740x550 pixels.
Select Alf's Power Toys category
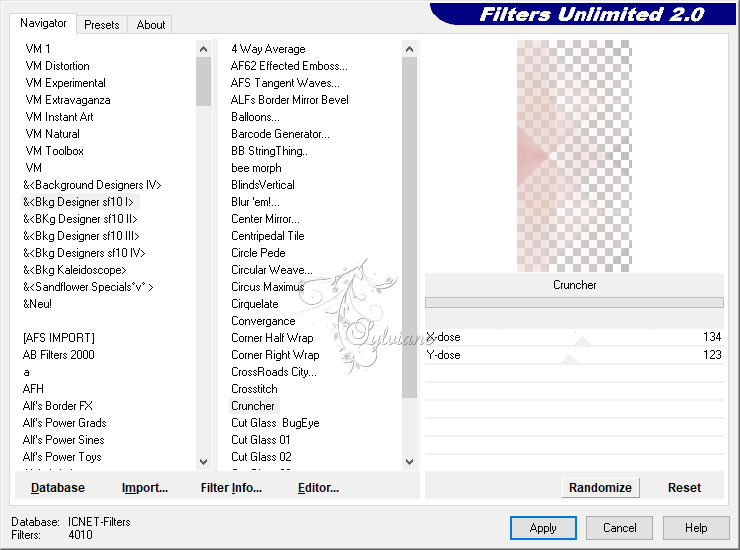click(x=62, y=457)
